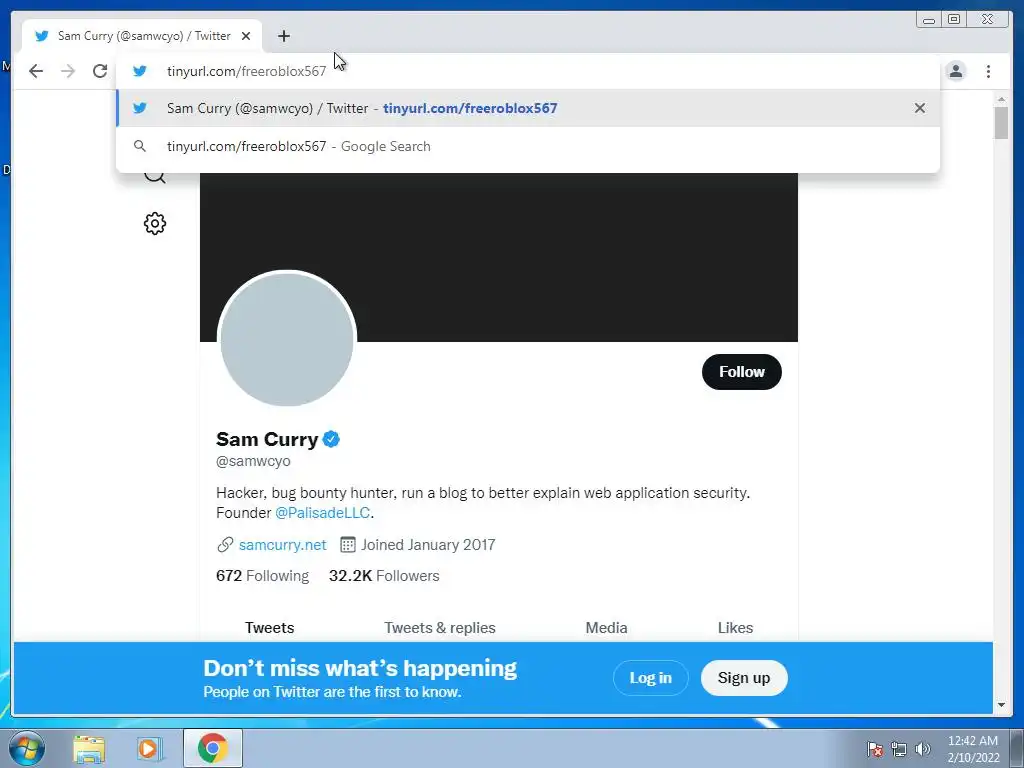Click the "Joined January 2017" text
The width and height of the screenshot is (1024, 768).
[428, 545]
